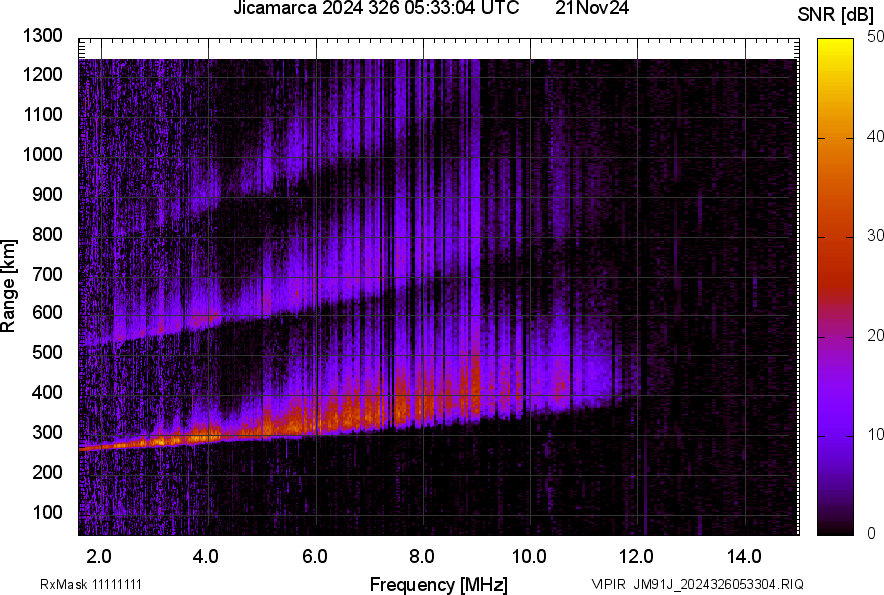
Task: Click the Frequency [MHz] axis label
Action: (x=438, y=584)
